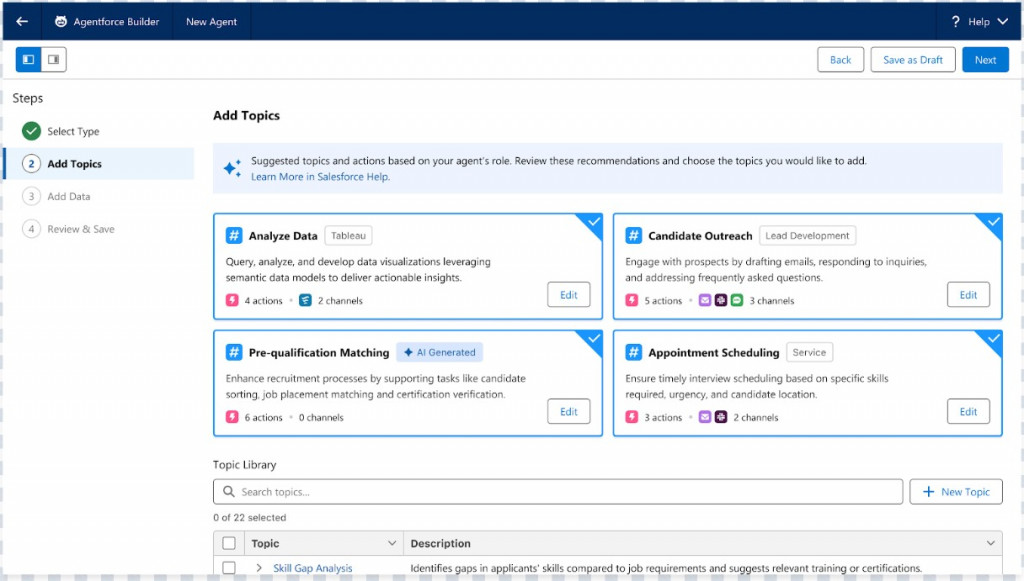Open the Help menu chevron
The height and width of the screenshot is (581, 1024).
pyautogui.click(x=1003, y=22)
